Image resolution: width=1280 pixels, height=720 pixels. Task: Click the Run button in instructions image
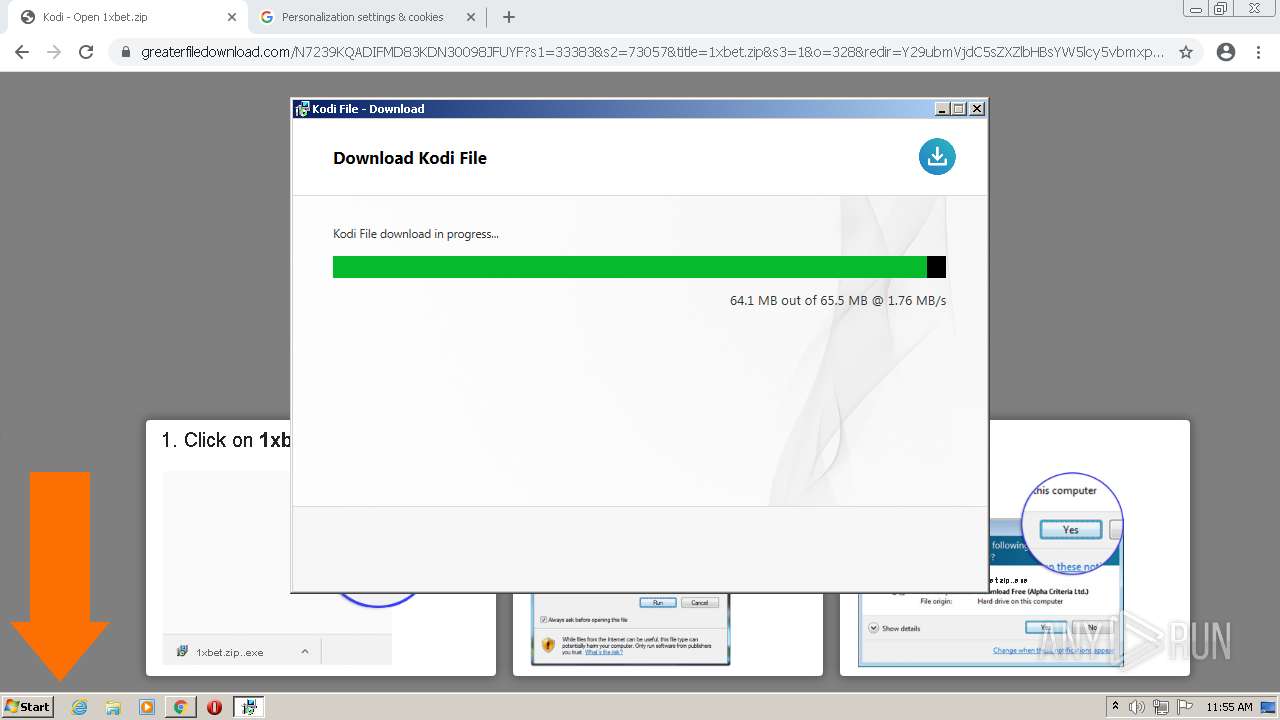[x=658, y=602]
